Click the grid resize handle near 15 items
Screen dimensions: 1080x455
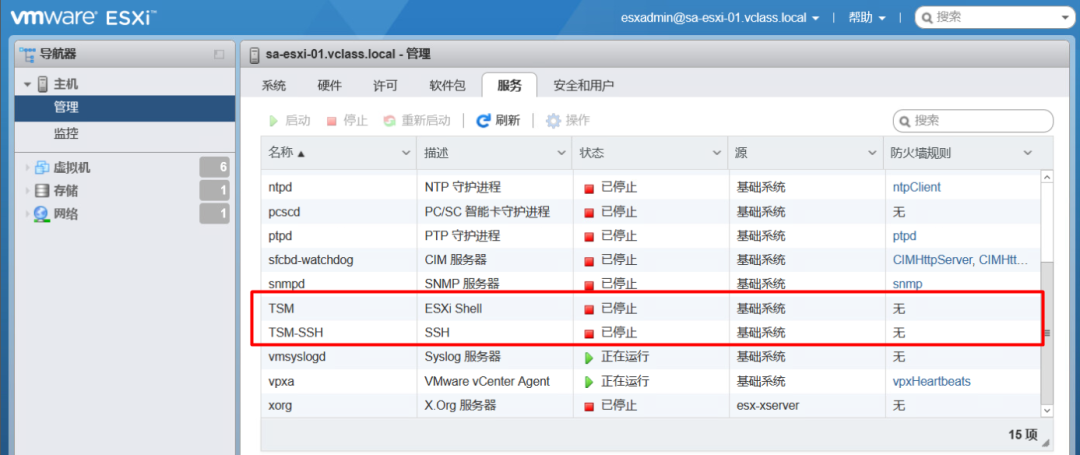tap(1047, 443)
